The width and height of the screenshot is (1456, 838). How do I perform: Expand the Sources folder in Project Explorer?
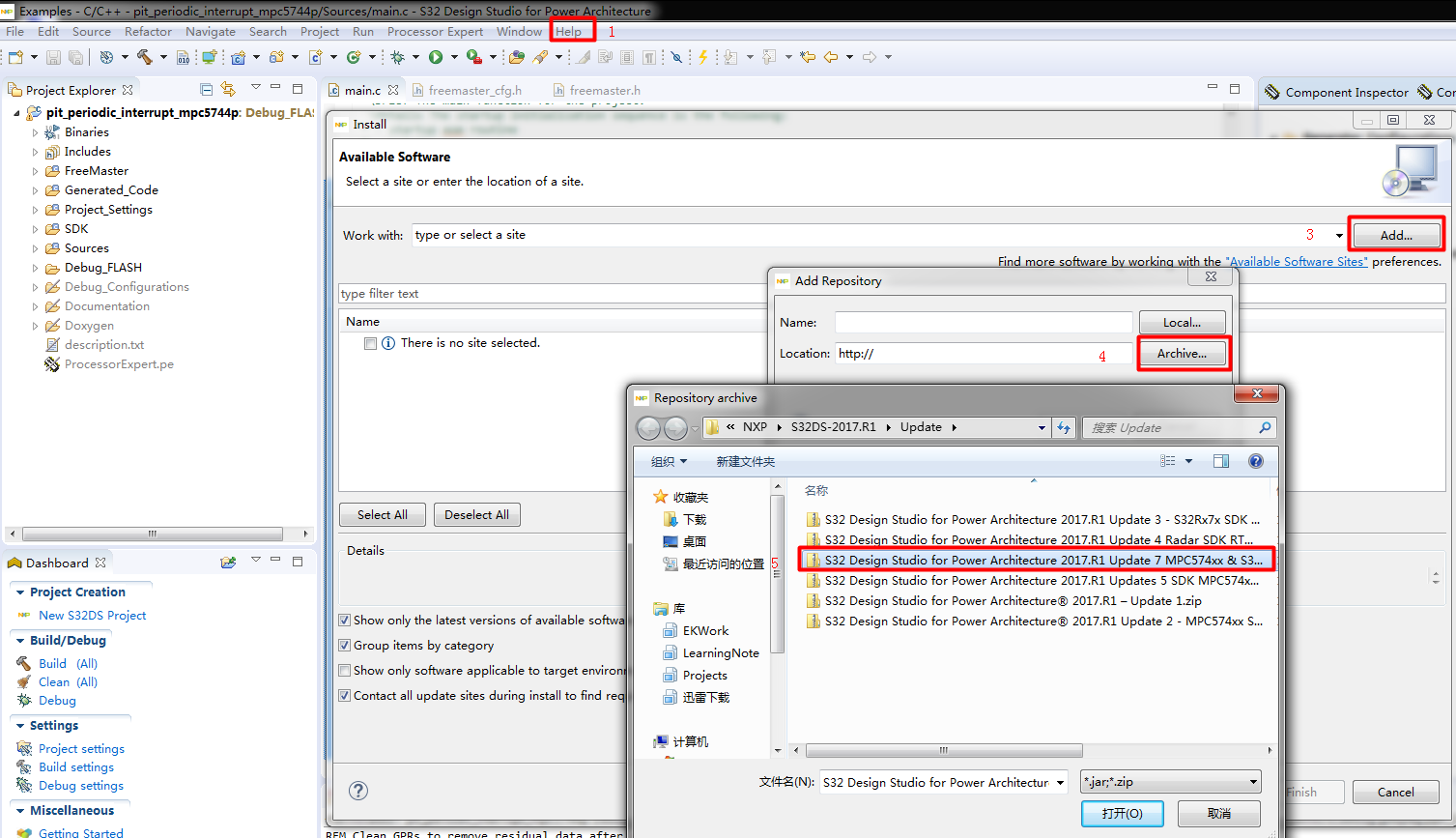coord(36,248)
